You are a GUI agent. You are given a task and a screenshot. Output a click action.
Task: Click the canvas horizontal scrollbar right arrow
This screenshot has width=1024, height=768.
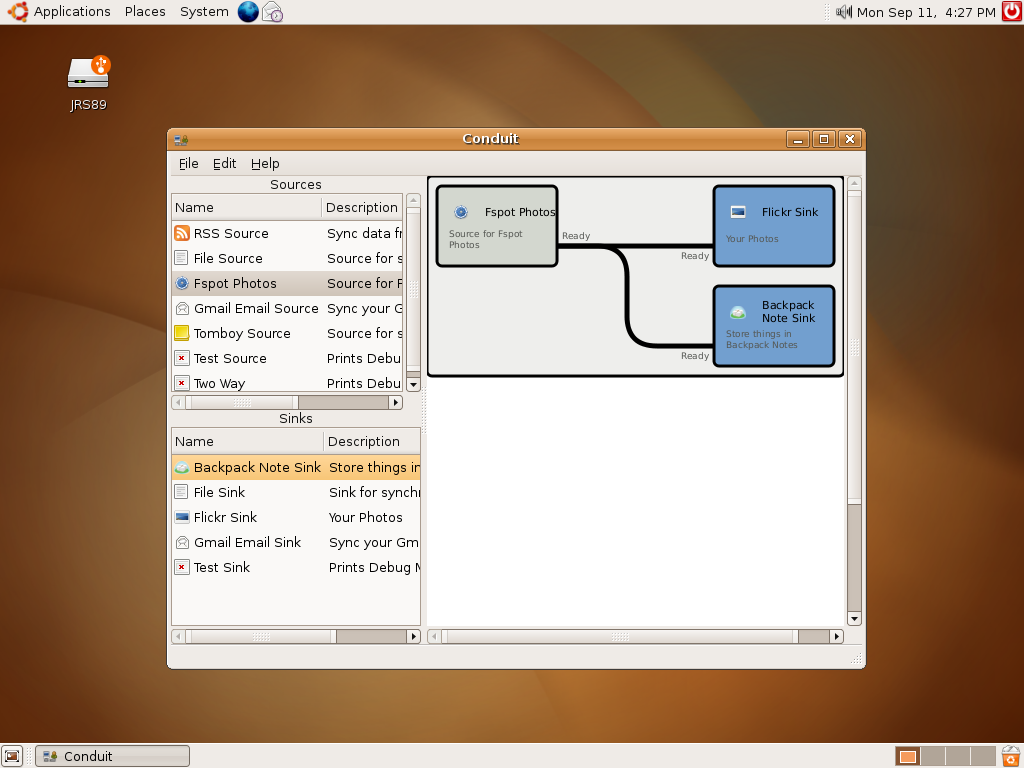pos(837,636)
